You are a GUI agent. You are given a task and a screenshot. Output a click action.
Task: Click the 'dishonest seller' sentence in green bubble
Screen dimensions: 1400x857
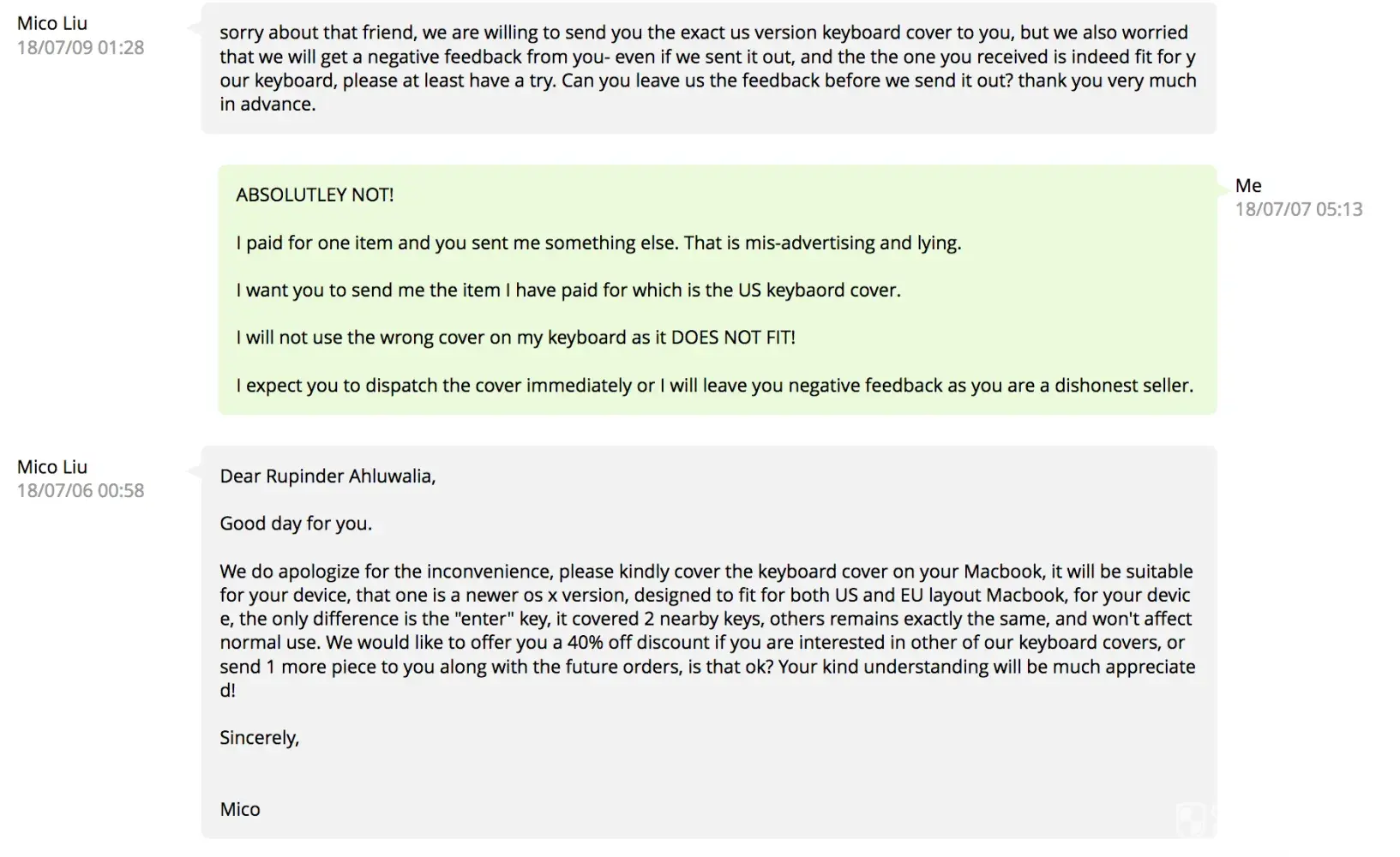(714, 386)
